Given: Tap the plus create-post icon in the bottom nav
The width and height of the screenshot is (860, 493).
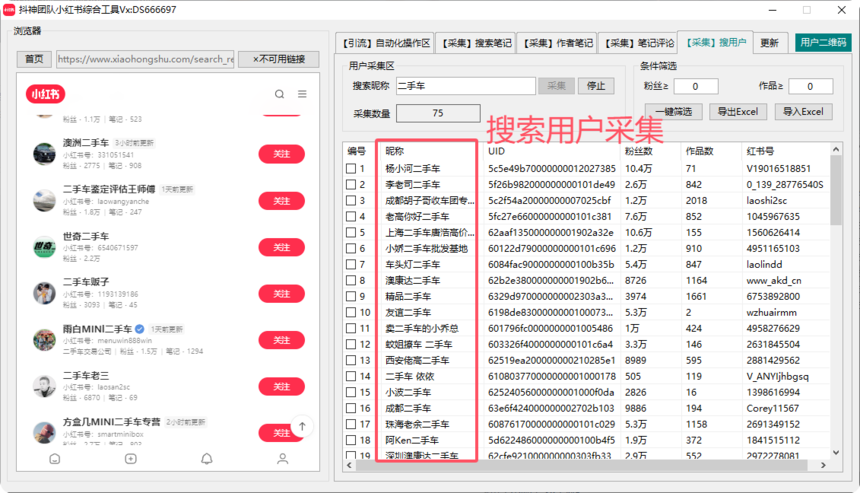Looking at the screenshot, I should pos(131,458).
